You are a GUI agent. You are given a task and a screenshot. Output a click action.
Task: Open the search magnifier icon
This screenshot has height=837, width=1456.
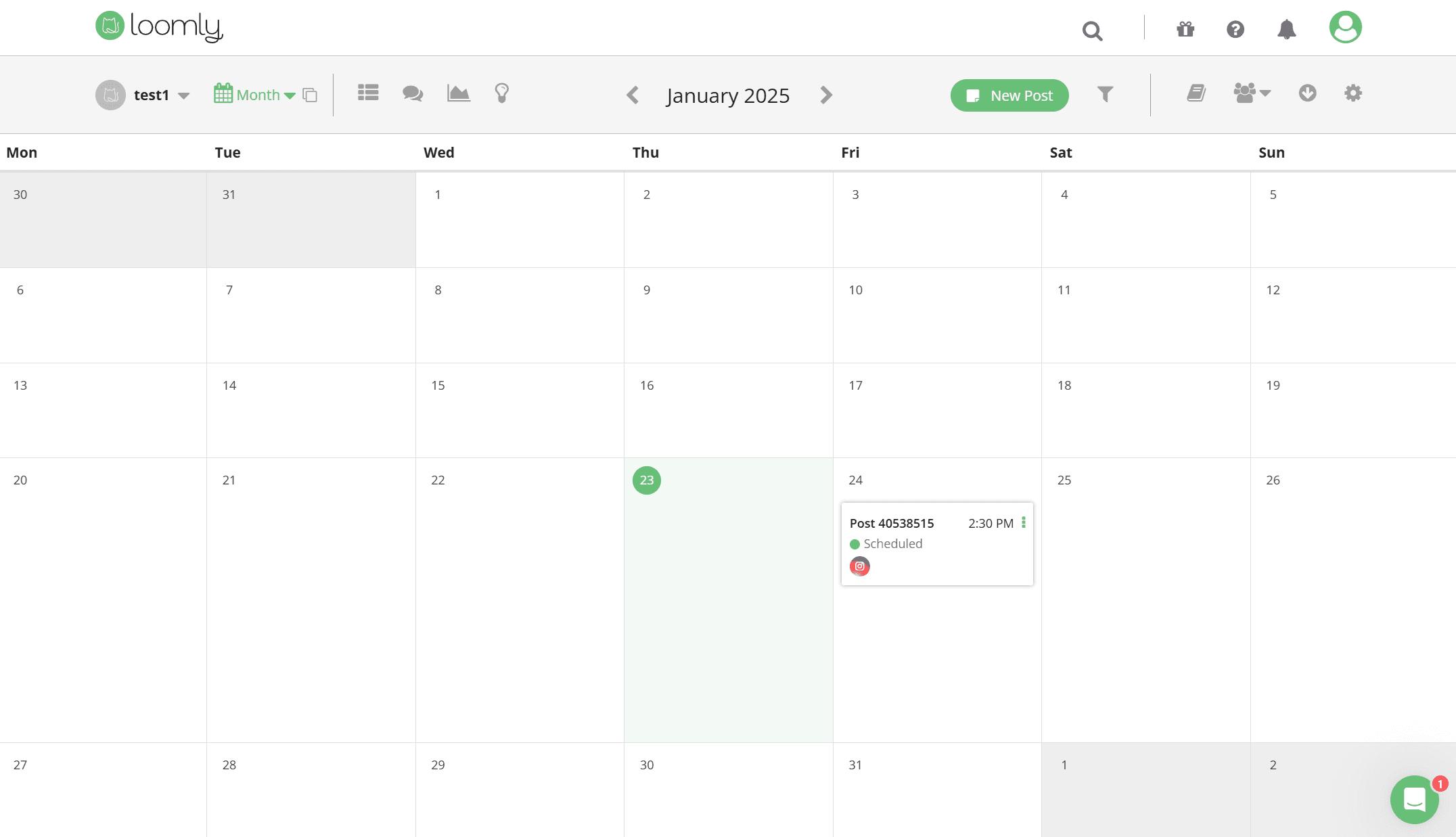pyautogui.click(x=1092, y=30)
